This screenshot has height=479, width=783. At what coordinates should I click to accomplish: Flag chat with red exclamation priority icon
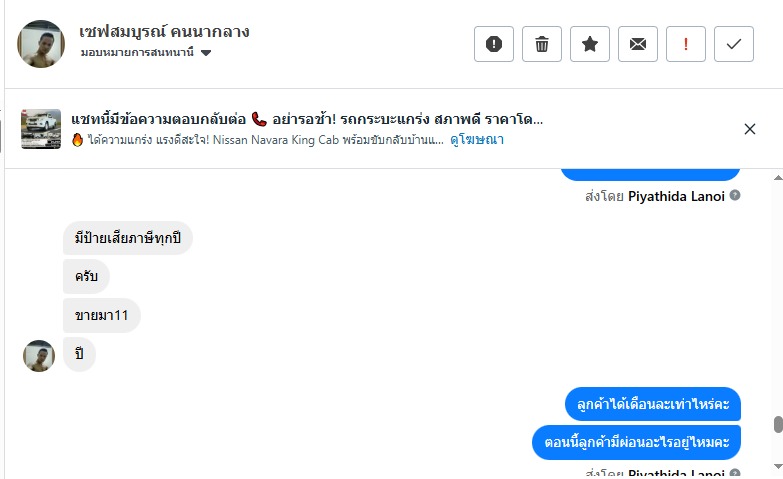686,44
